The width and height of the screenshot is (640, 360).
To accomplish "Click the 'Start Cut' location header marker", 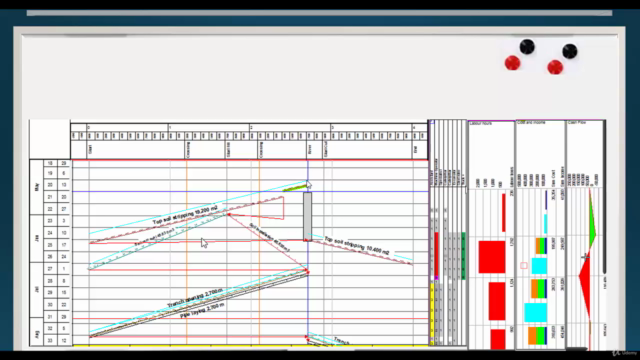I will pyautogui.click(x=325, y=149).
